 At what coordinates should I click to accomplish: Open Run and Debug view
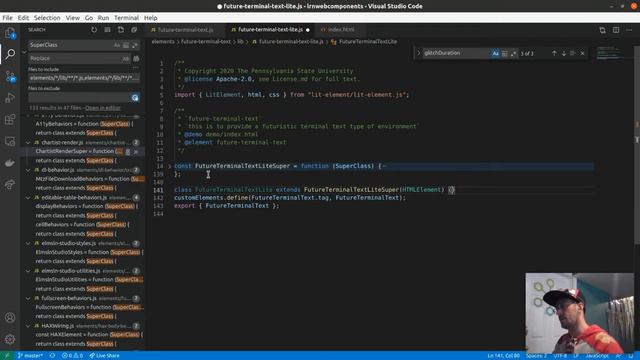point(10,98)
